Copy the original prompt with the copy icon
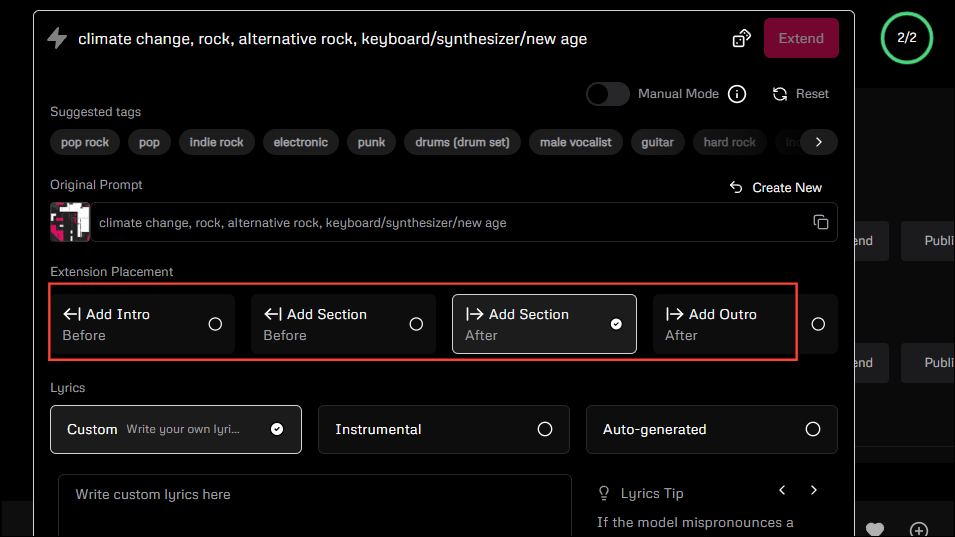 [x=820, y=222]
